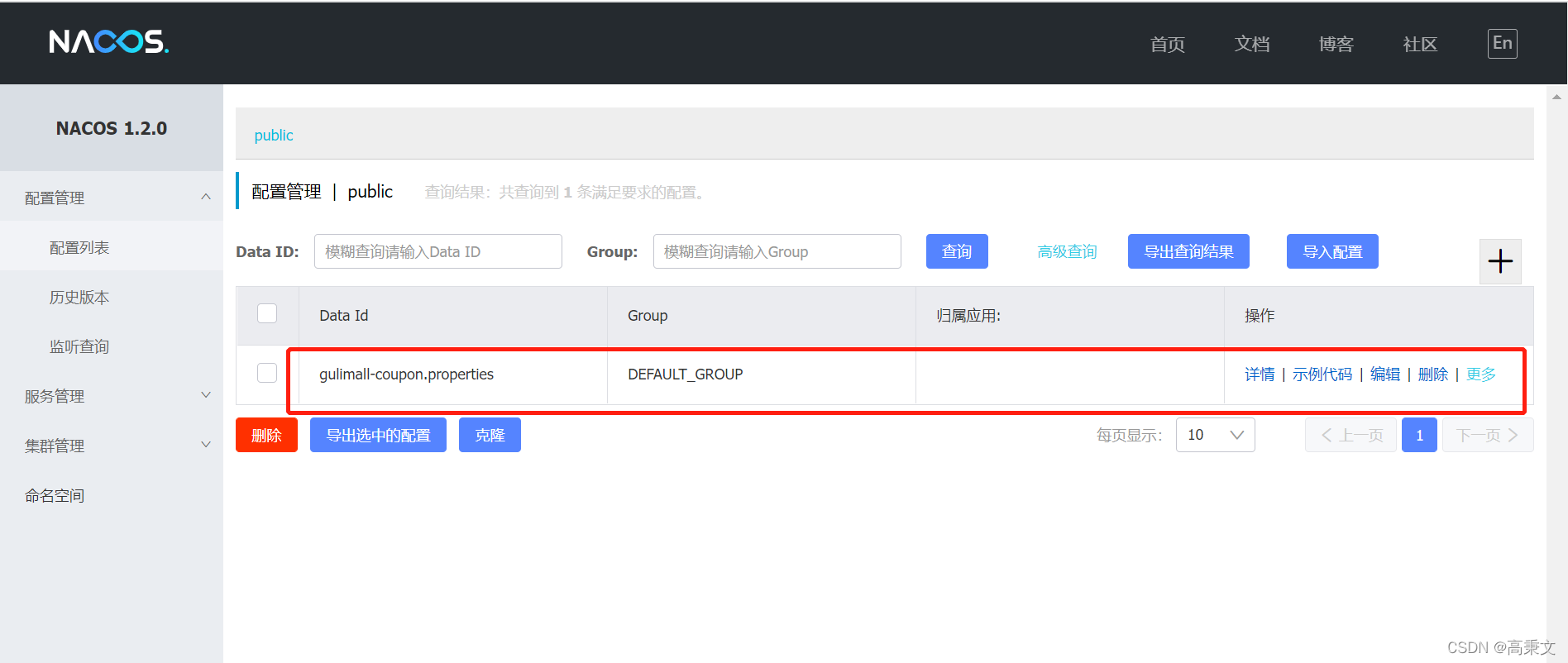Go to 社区 in top navigation
Screen dimensions: 1568x663
(1420, 44)
